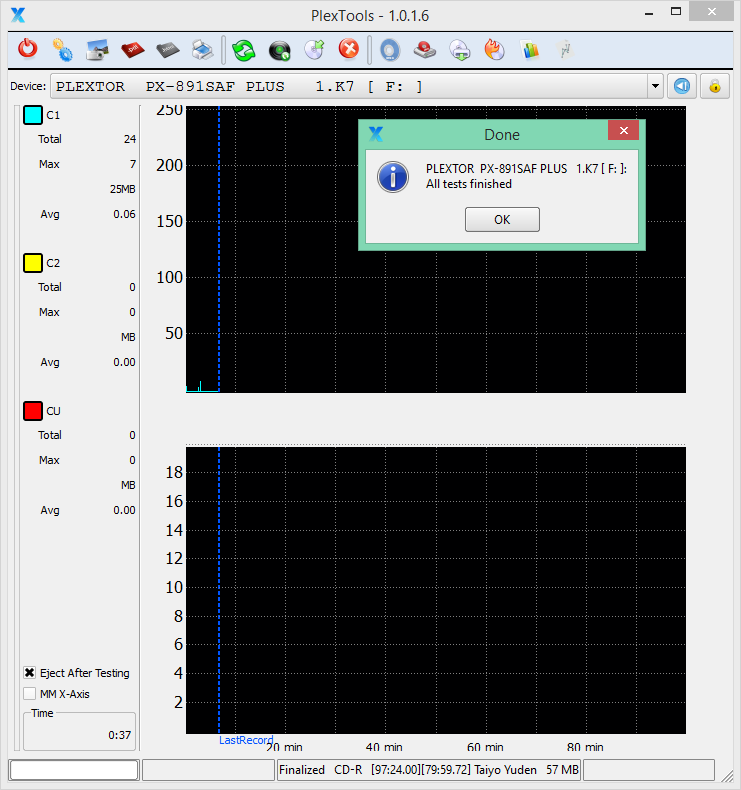Select the PLEXTOR PX-891SAF PLUS device combo box
This screenshot has height=790, width=741.
tap(356, 86)
